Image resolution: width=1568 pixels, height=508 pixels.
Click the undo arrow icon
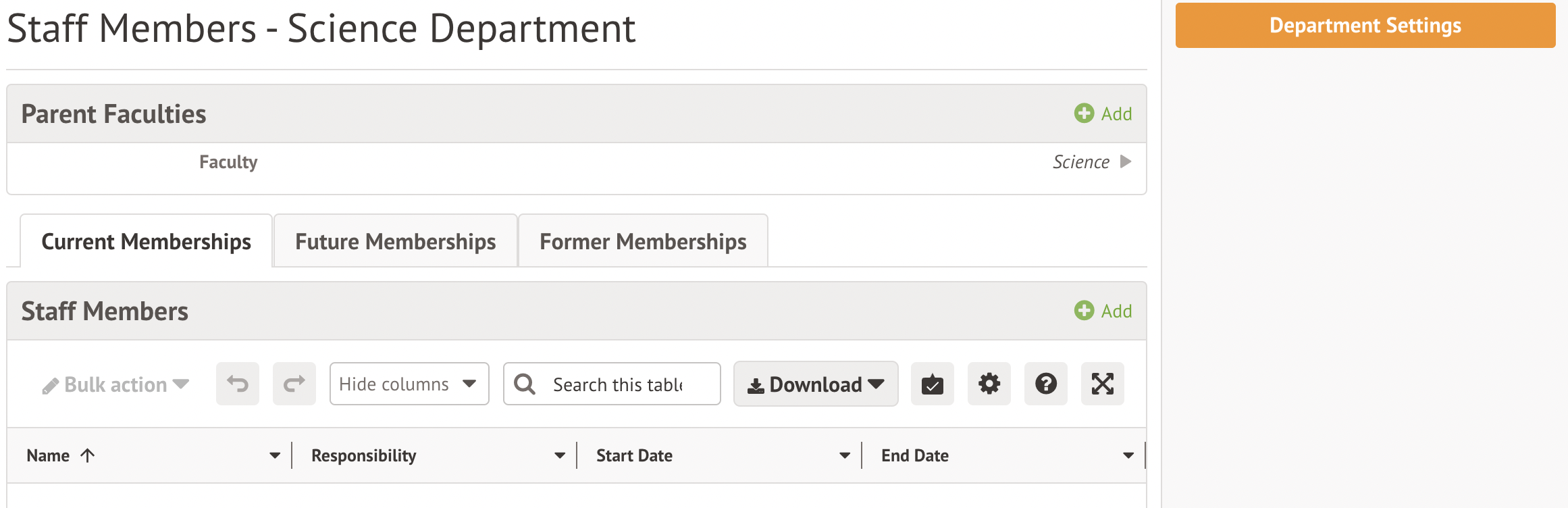click(x=238, y=384)
